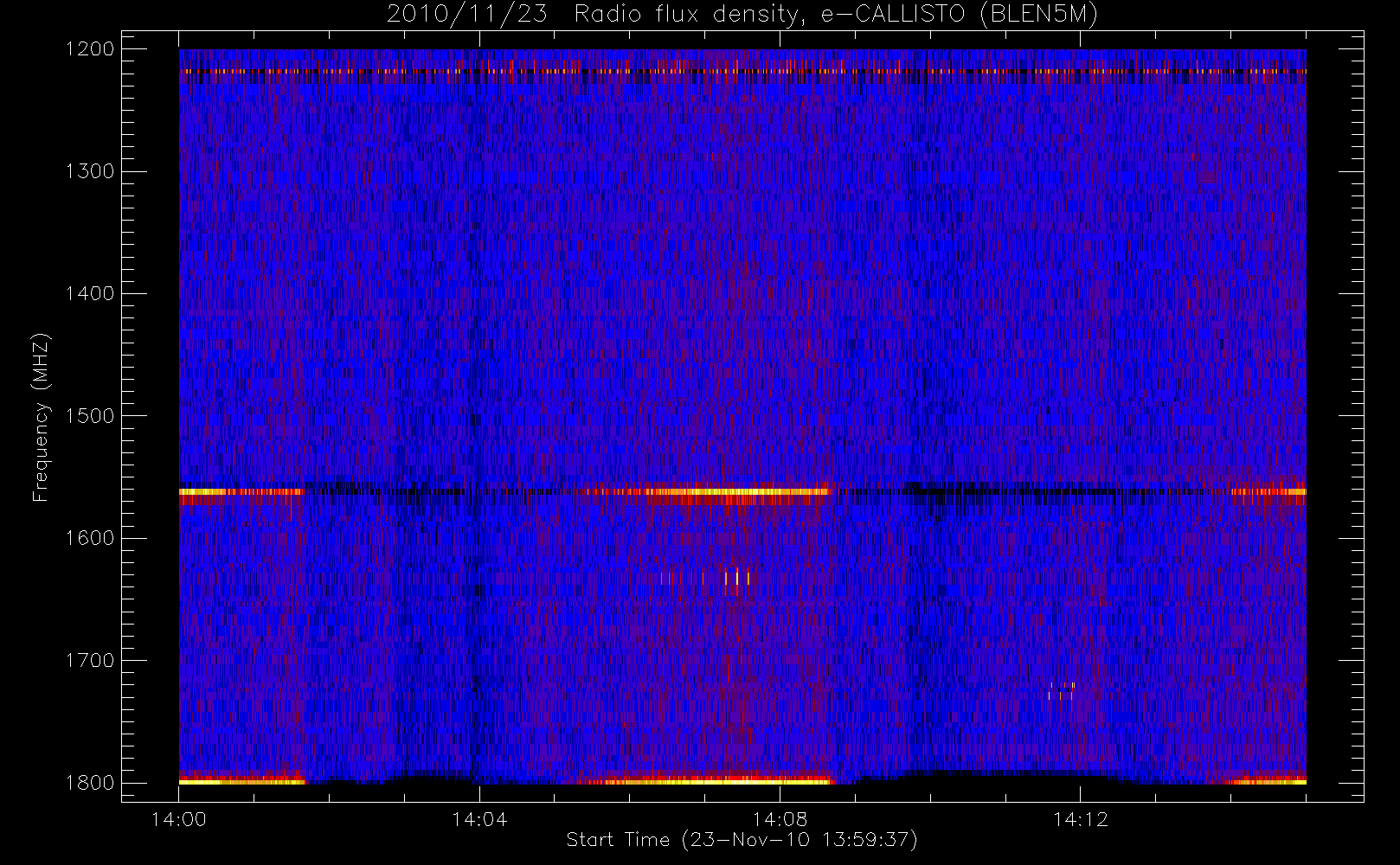This screenshot has width=1400, height=865.
Task: Click the '1200' frequency axis label
Action: click(90, 49)
